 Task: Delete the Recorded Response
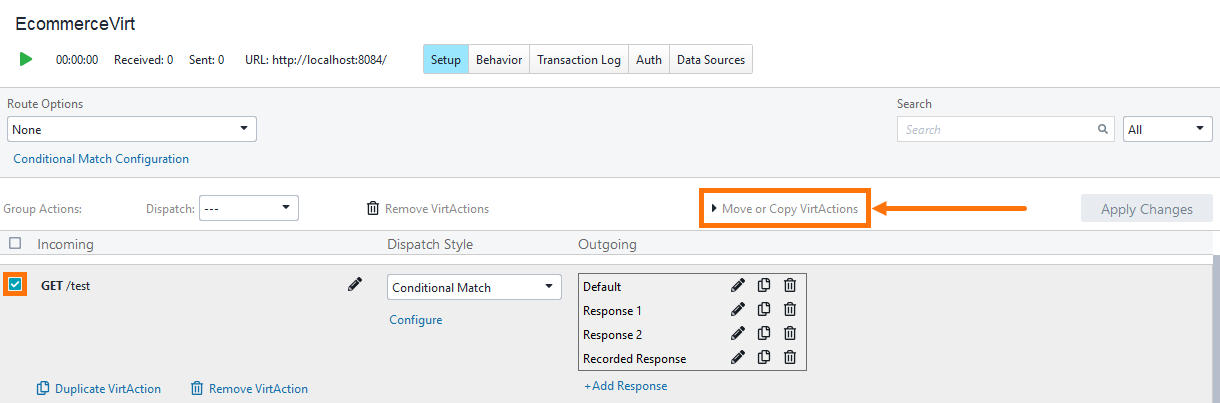pos(789,357)
